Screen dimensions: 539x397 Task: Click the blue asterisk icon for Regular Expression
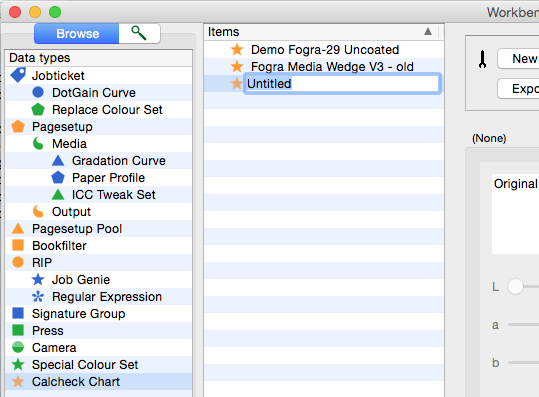38,296
